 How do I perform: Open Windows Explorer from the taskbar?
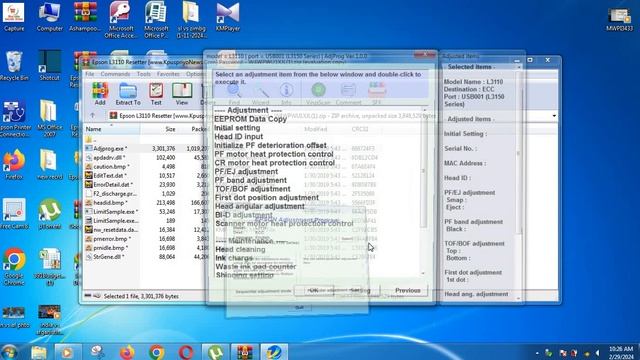pos(39,352)
